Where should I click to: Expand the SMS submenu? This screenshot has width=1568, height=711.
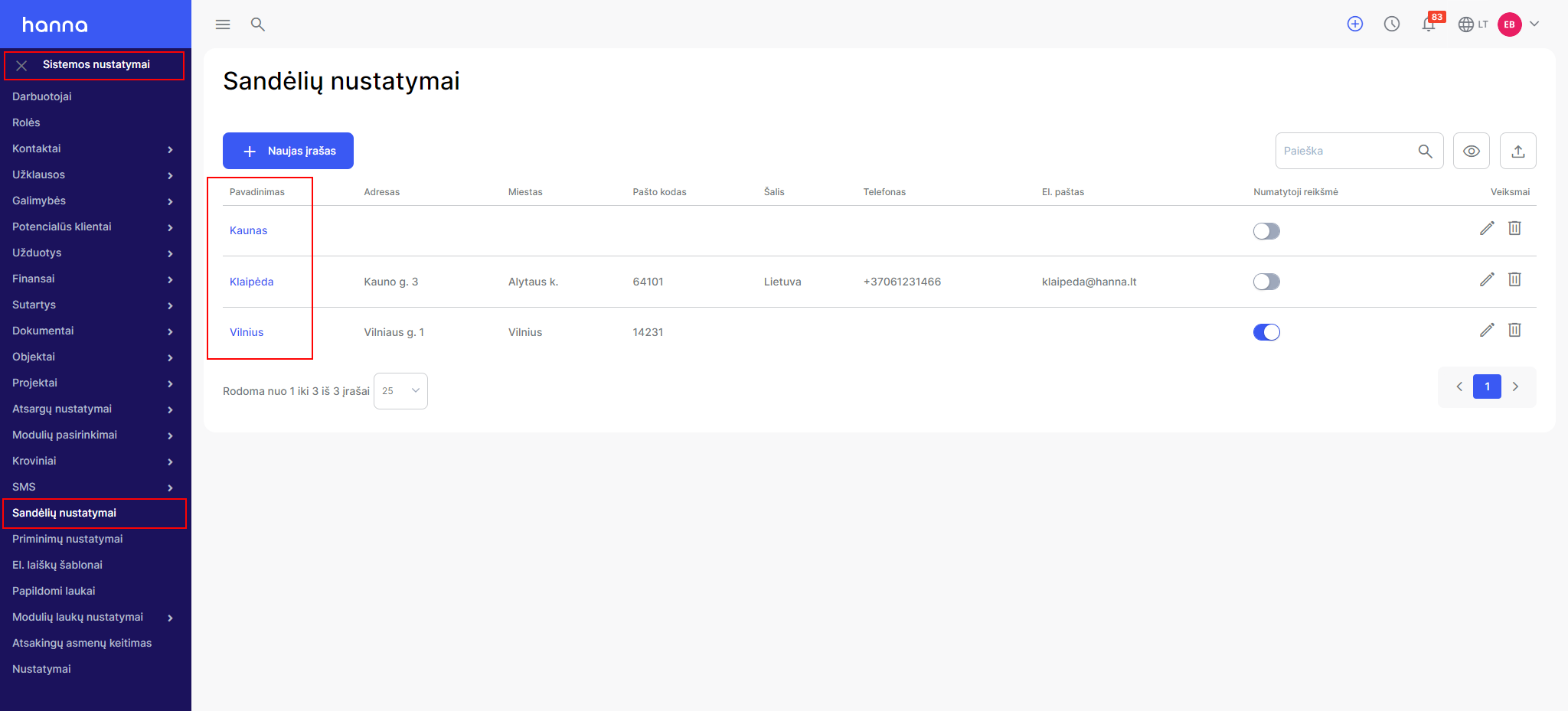170,488
